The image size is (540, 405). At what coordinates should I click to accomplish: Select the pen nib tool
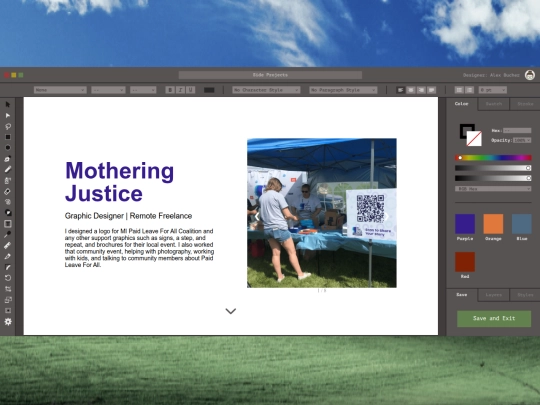pos(8,256)
